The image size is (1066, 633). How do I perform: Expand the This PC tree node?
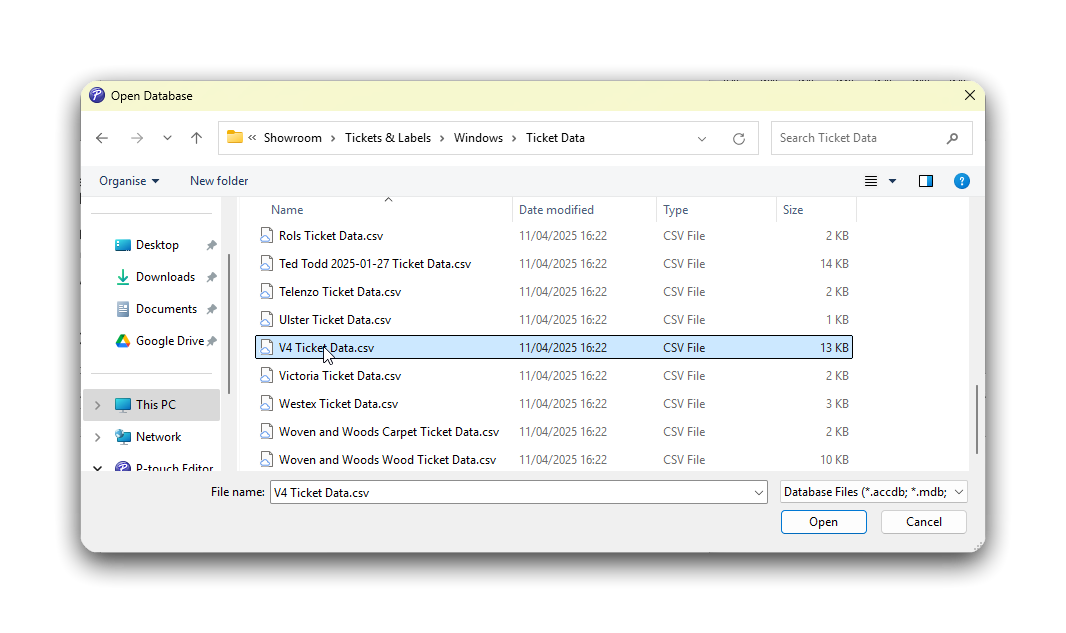point(97,405)
